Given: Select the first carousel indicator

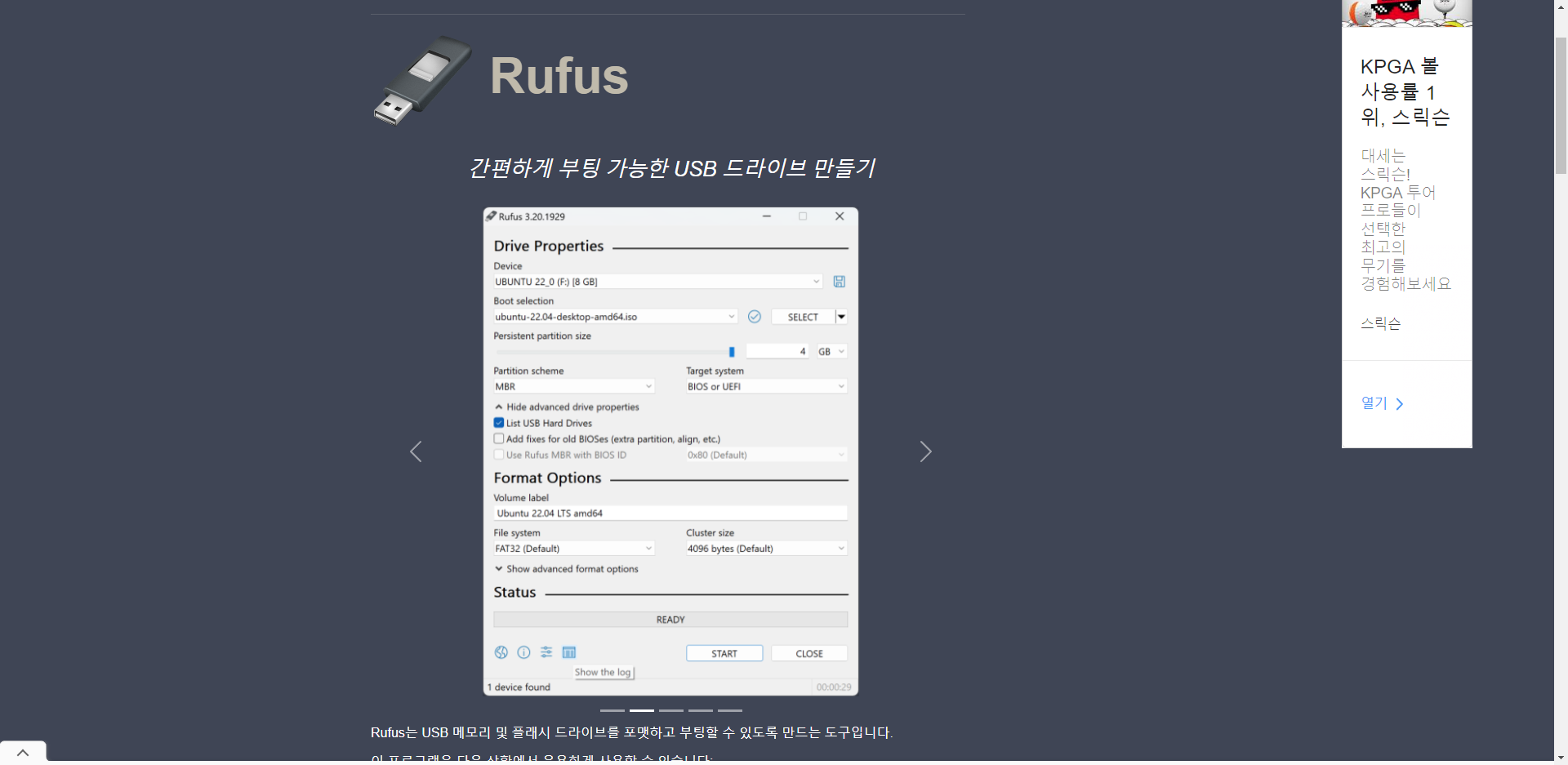Looking at the screenshot, I should 612,710.
